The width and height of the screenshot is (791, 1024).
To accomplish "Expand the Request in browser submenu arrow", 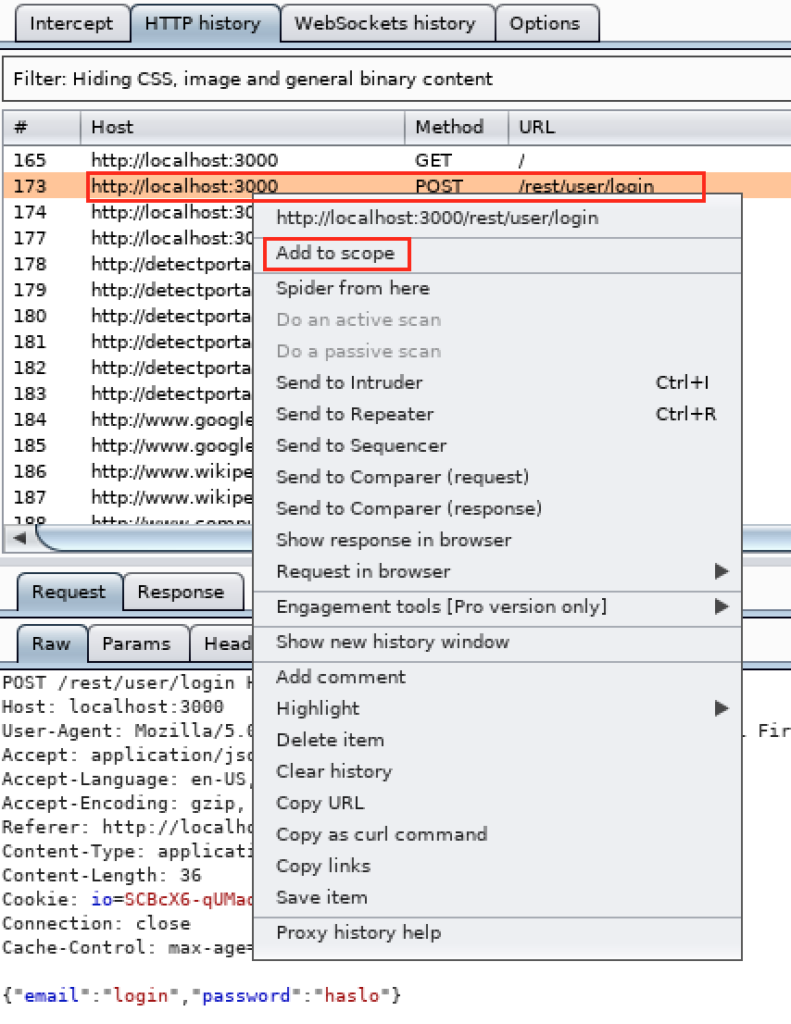I will coord(721,571).
